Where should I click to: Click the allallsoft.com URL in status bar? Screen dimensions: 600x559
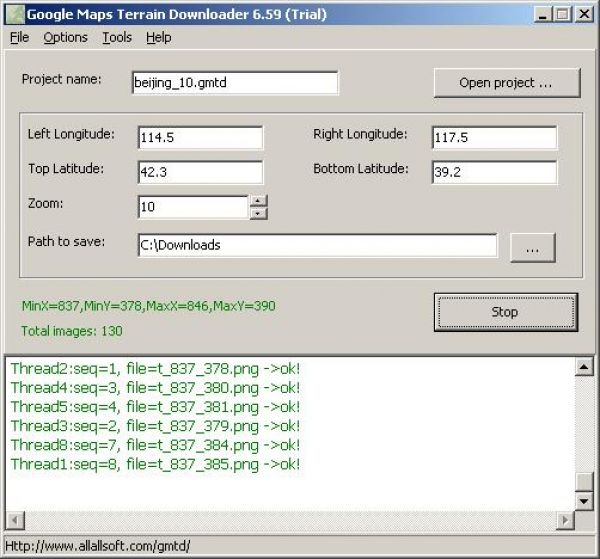point(97,546)
